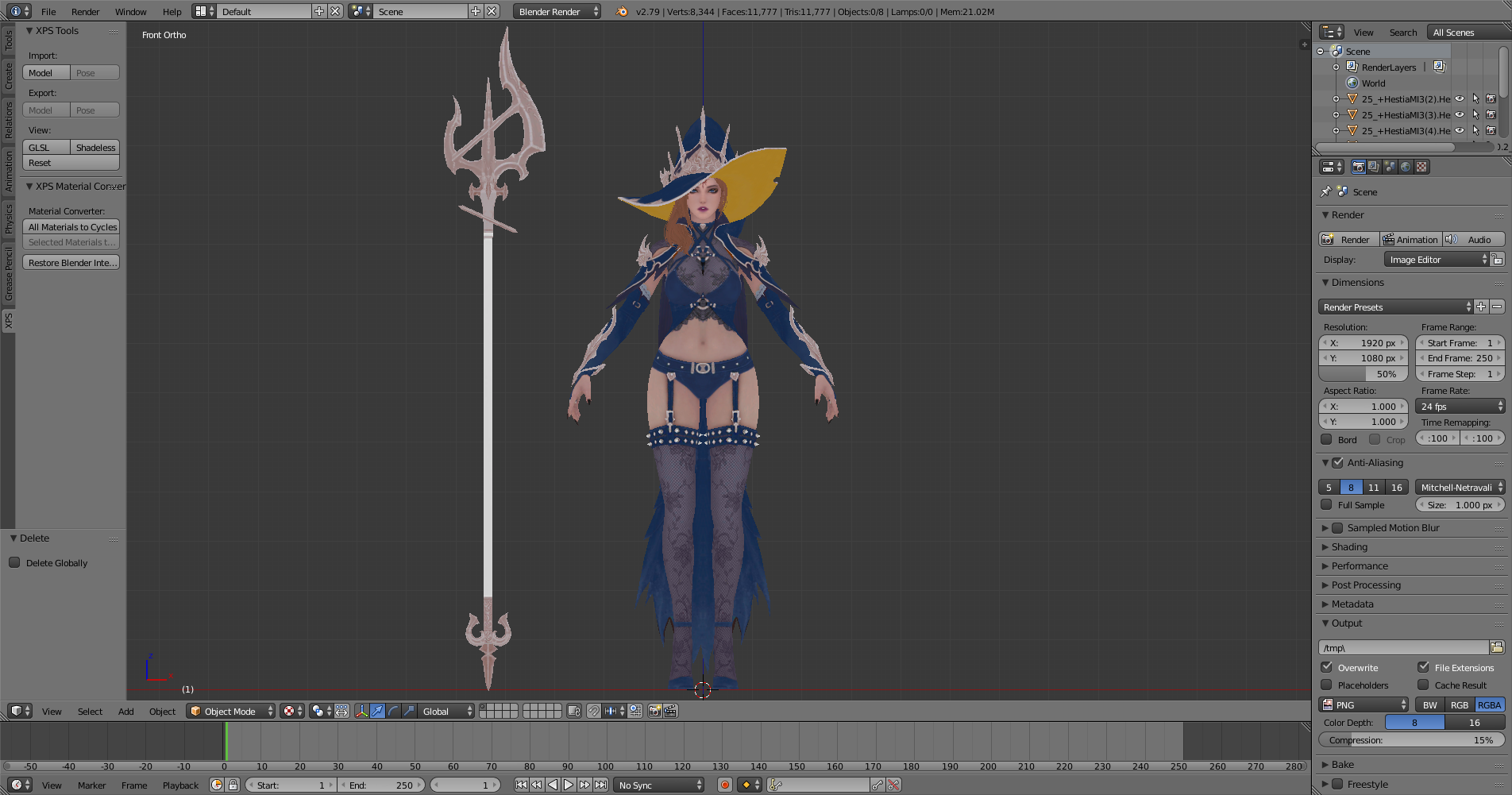Select the scale manipulator icon
The height and width of the screenshot is (795, 1512).
[x=409, y=711]
